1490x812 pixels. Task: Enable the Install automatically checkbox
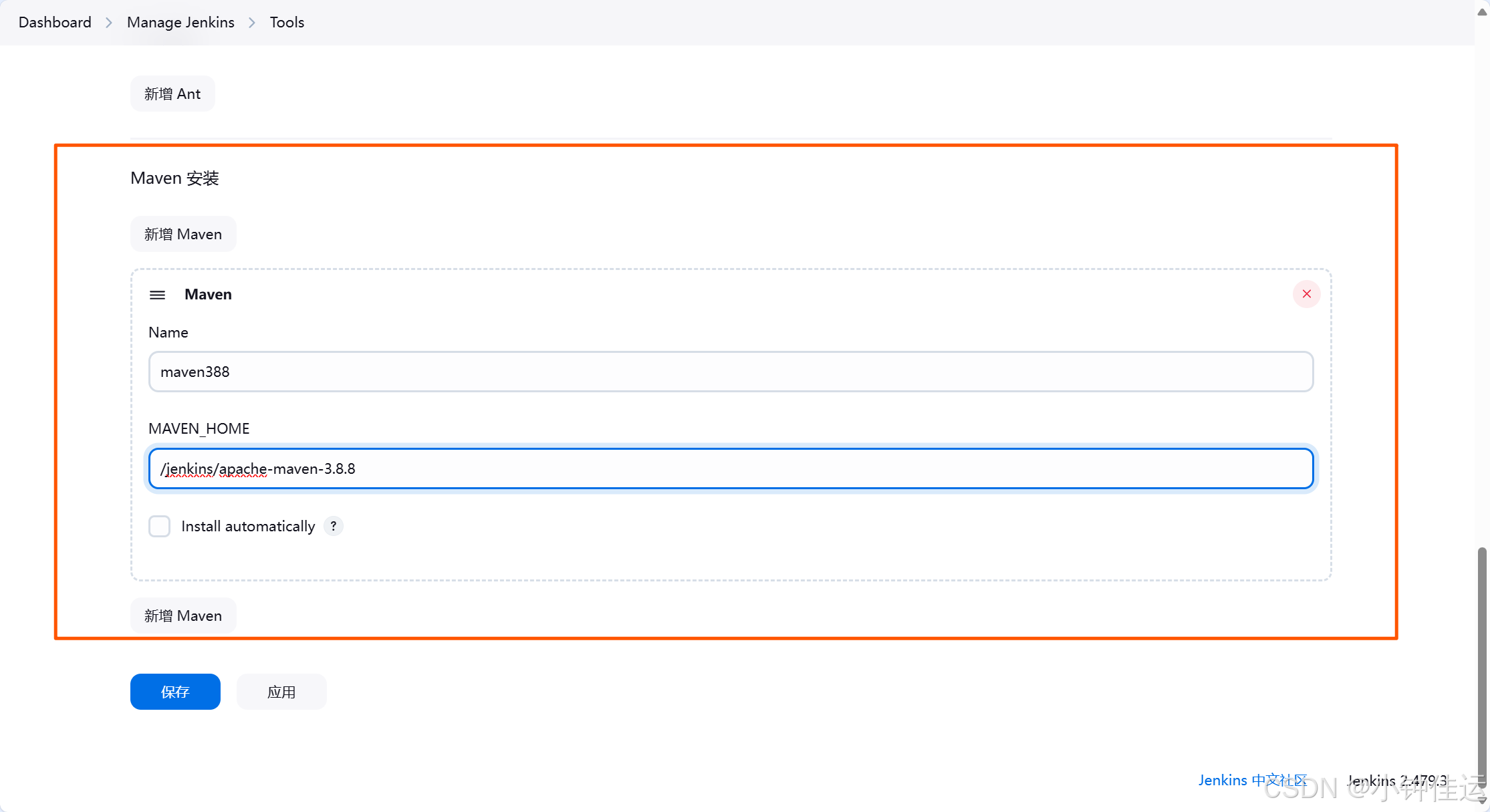point(159,526)
